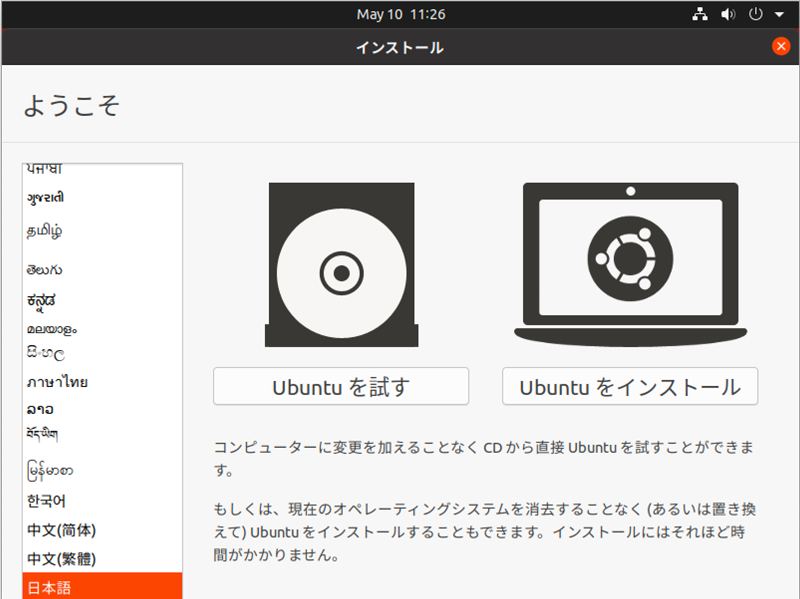Select 中文(繁體) language
The width and height of the screenshot is (800, 599).
pos(102,559)
